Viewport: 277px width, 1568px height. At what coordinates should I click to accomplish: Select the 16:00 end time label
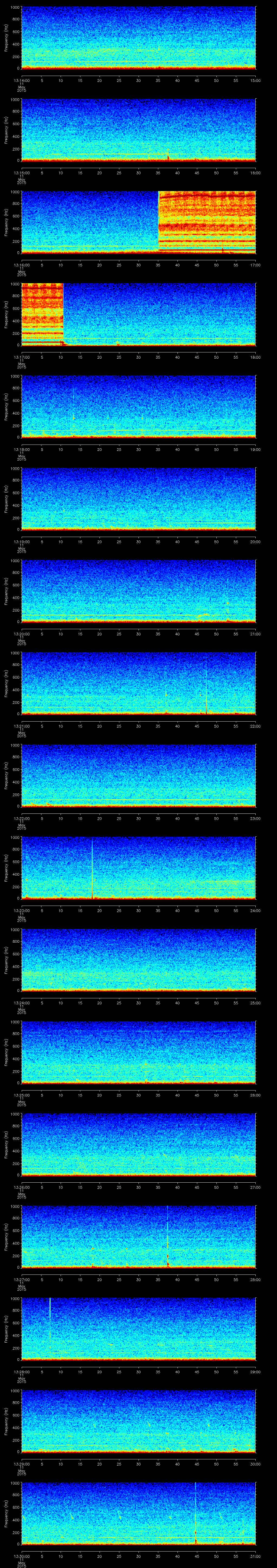256,173
